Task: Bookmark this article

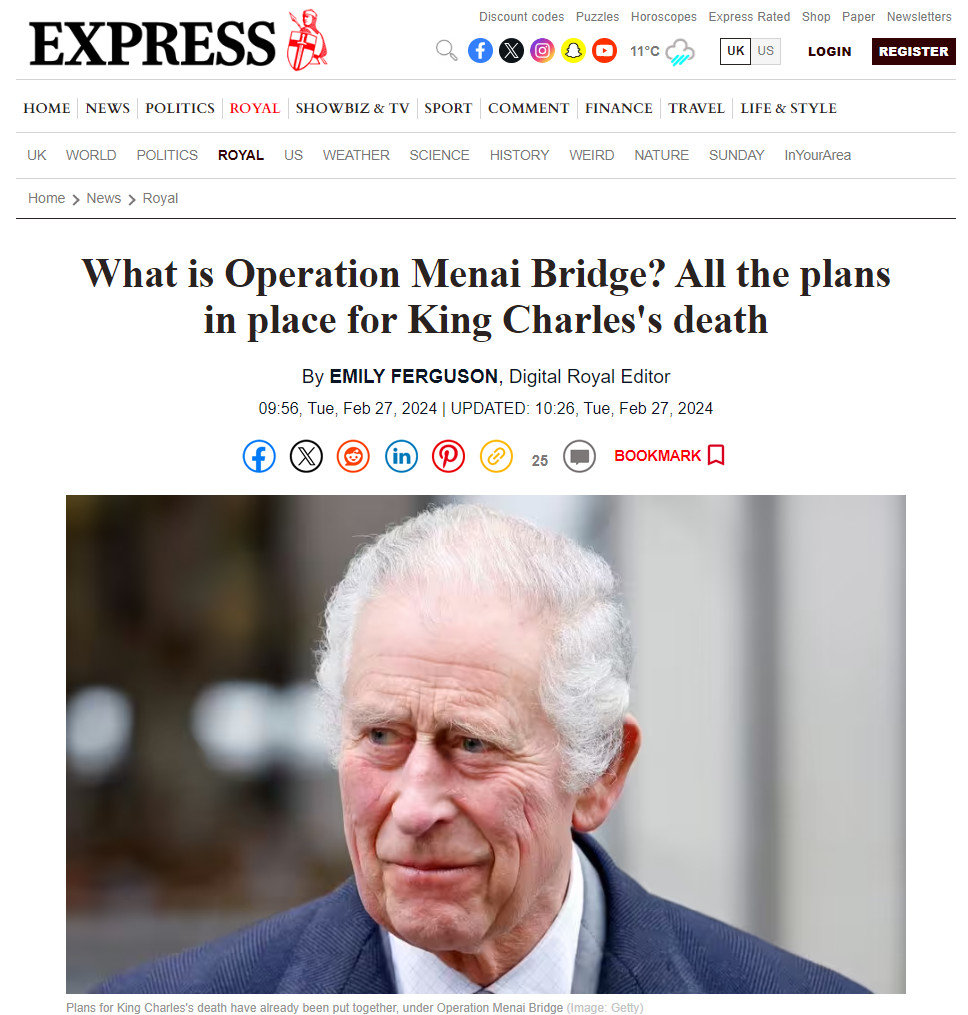Action: [x=670, y=456]
